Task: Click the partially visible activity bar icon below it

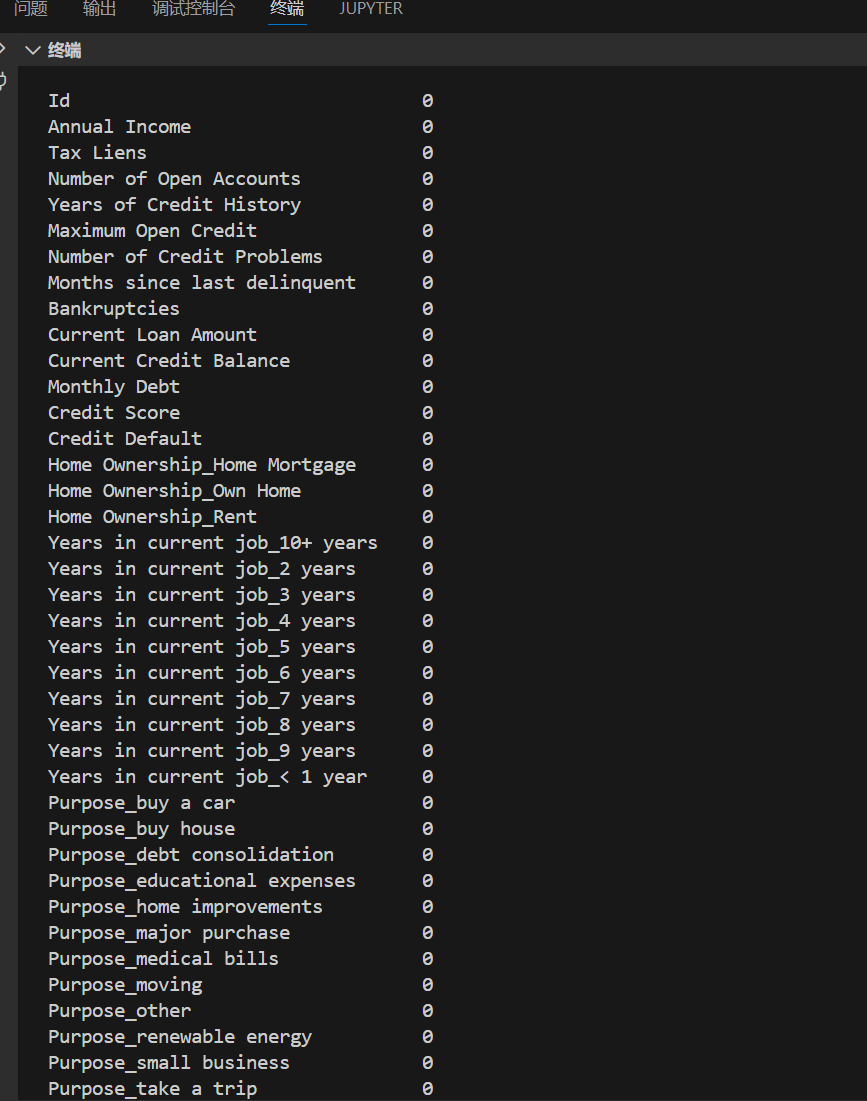Action: click(3, 80)
